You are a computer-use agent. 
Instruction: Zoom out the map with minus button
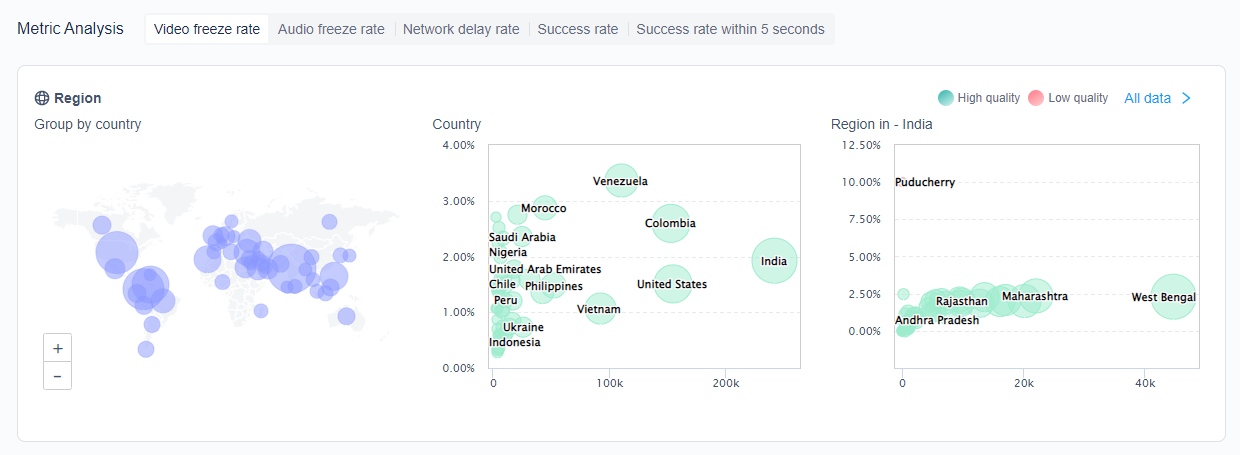[58, 376]
